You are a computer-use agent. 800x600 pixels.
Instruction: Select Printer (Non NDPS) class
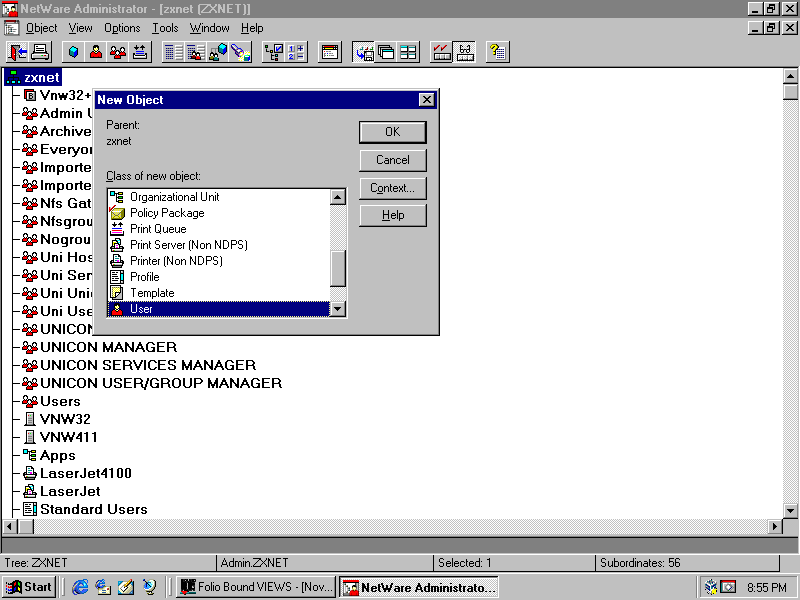[219, 261]
